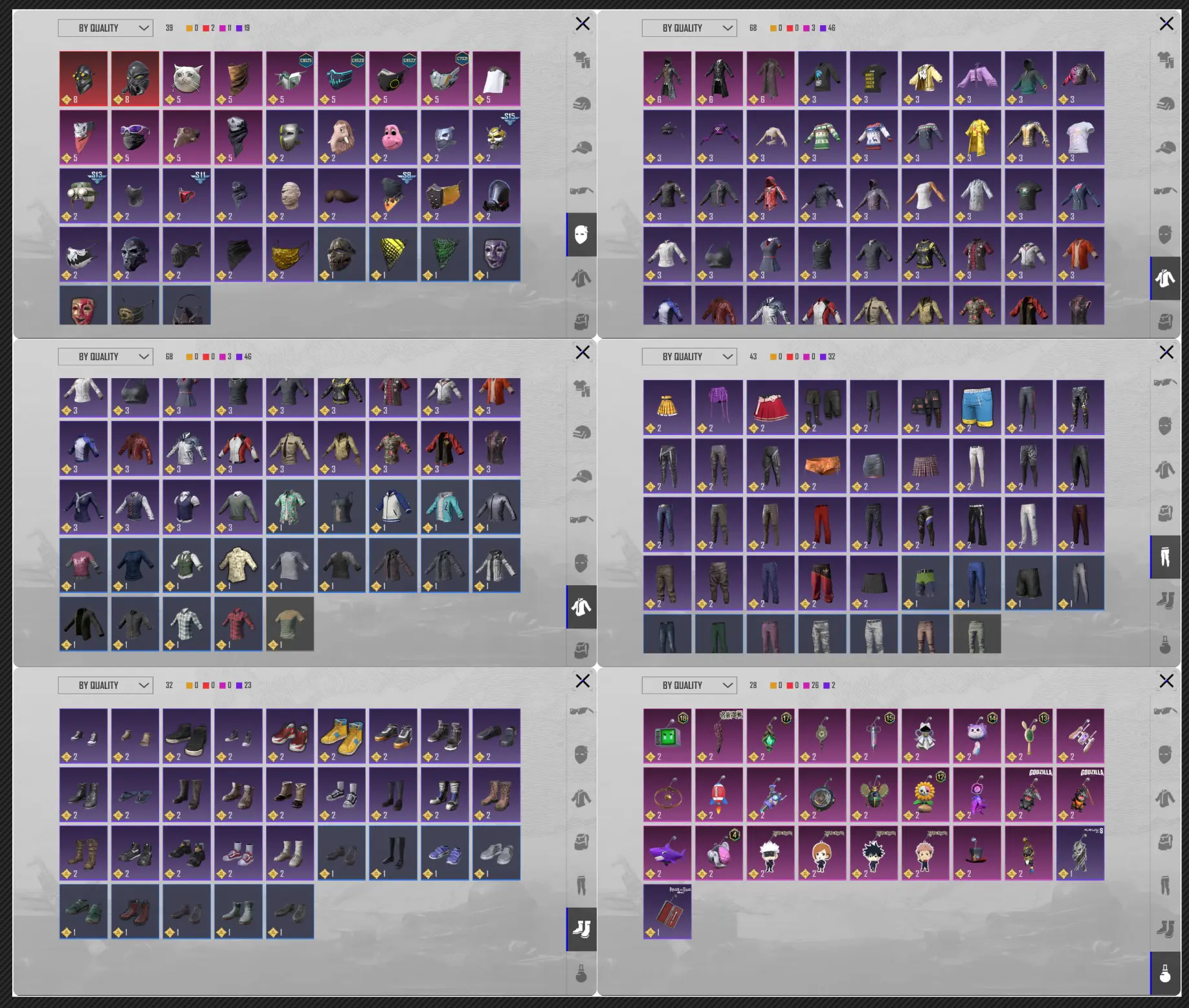Select the highlighted face mask category icon
Image resolution: width=1189 pixels, height=1008 pixels.
(581, 234)
